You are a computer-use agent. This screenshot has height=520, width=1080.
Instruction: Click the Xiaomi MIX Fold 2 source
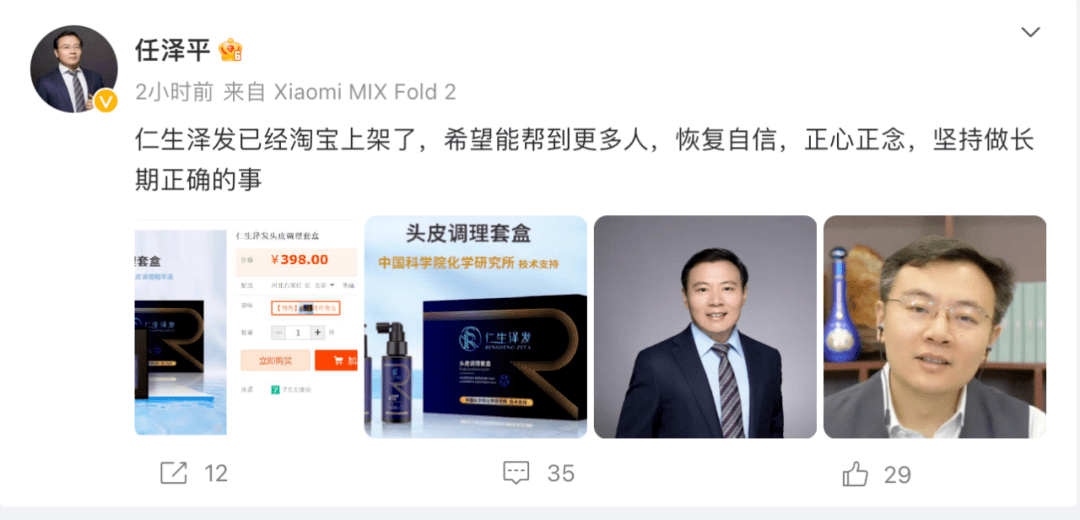[365, 92]
